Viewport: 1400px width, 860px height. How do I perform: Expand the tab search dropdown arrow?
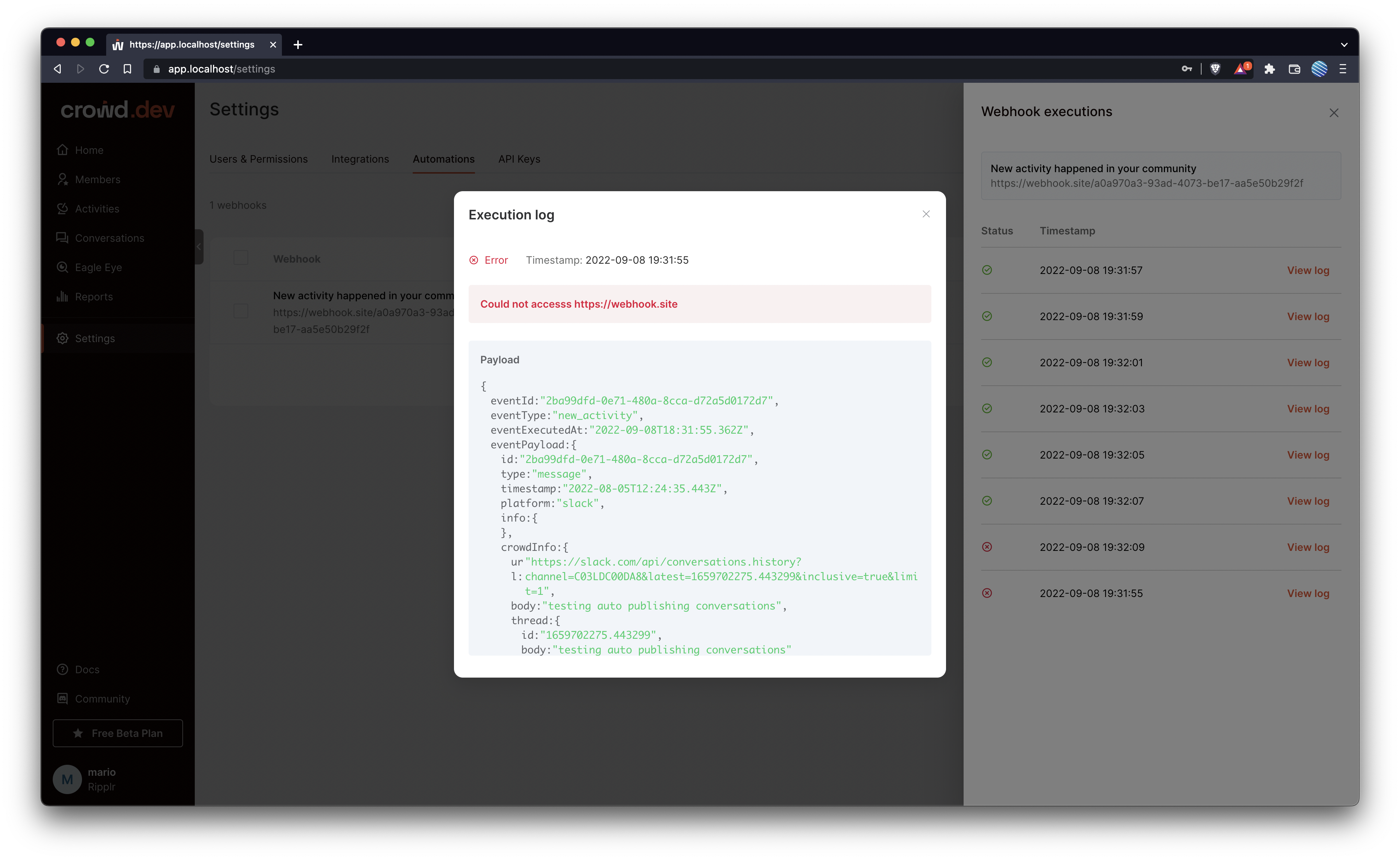1344,44
